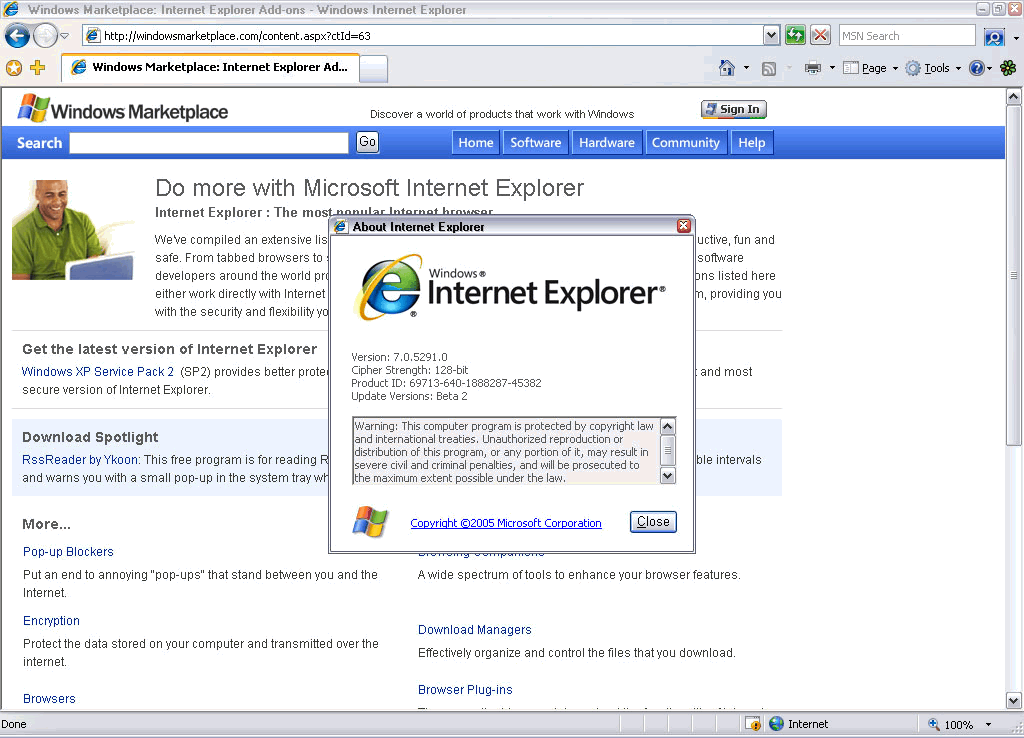Open the Favorites Center star icon
Viewport: 1024px width, 738px height.
click(x=14, y=67)
